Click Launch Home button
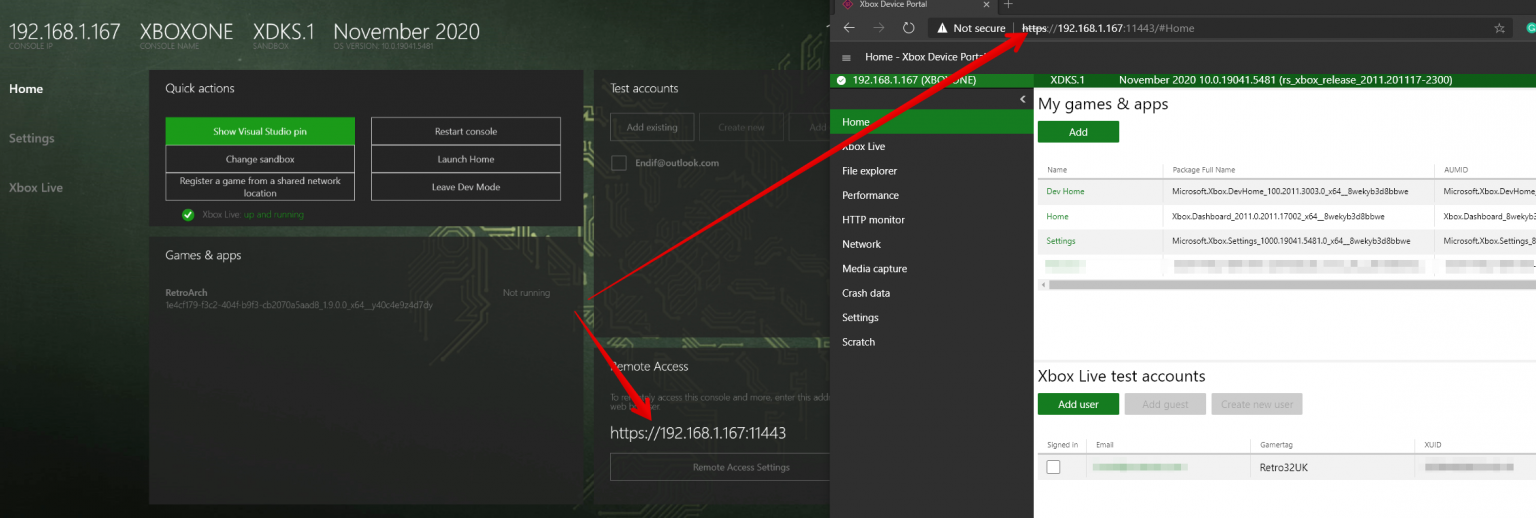 [466, 159]
